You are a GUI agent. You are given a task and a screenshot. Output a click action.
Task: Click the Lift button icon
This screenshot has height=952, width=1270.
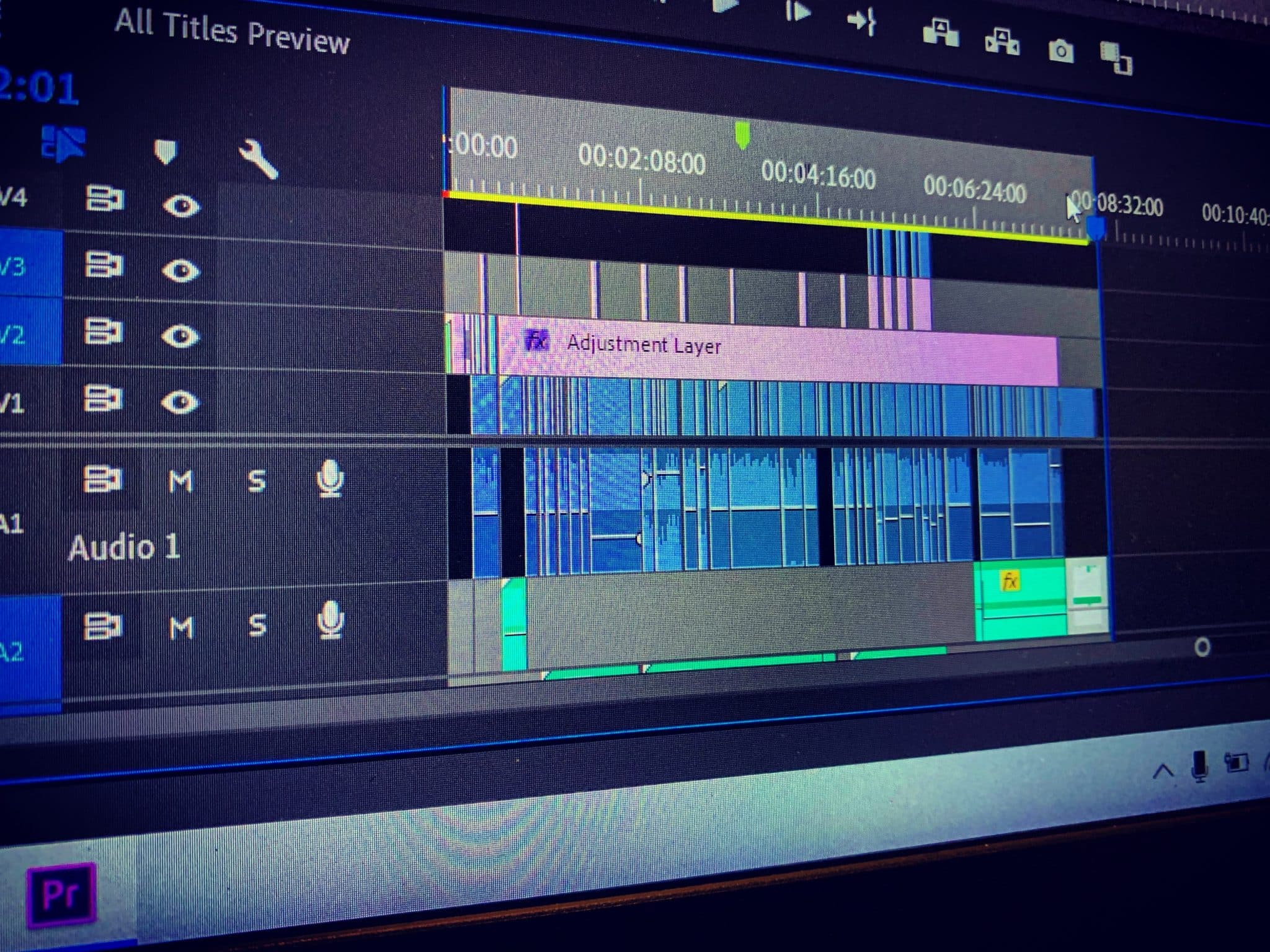coord(940,33)
